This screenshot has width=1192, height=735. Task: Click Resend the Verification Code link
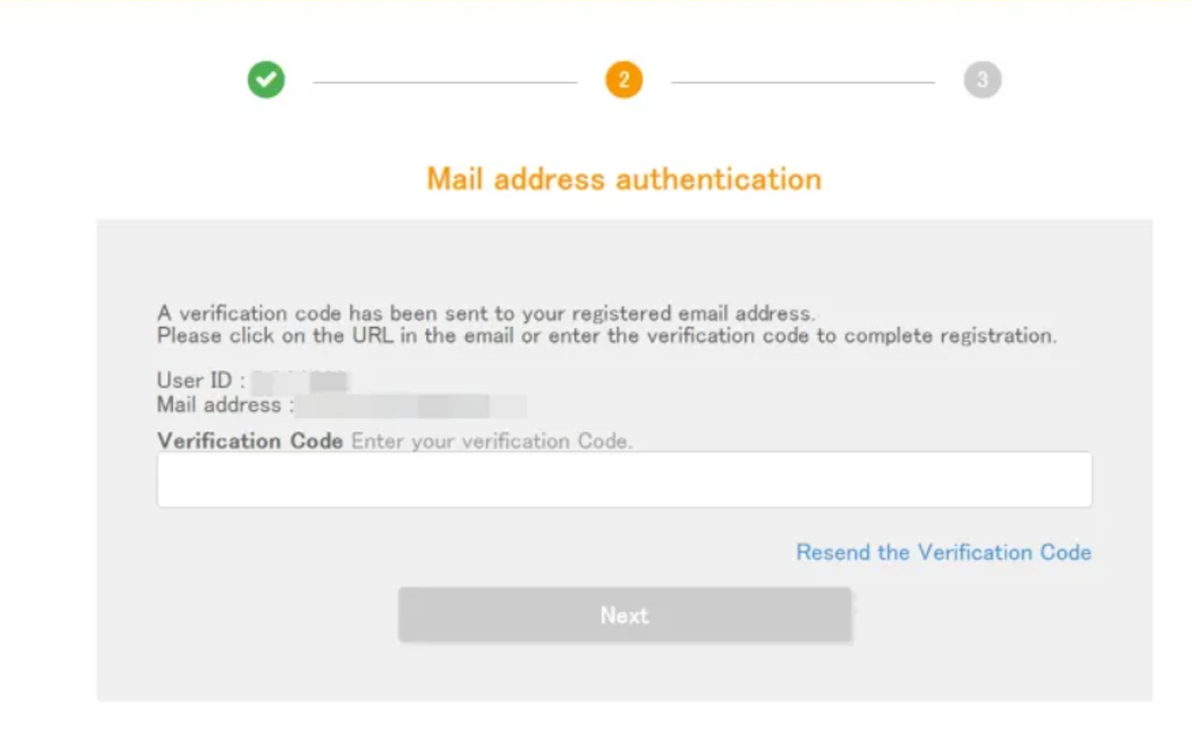(943, 552)
